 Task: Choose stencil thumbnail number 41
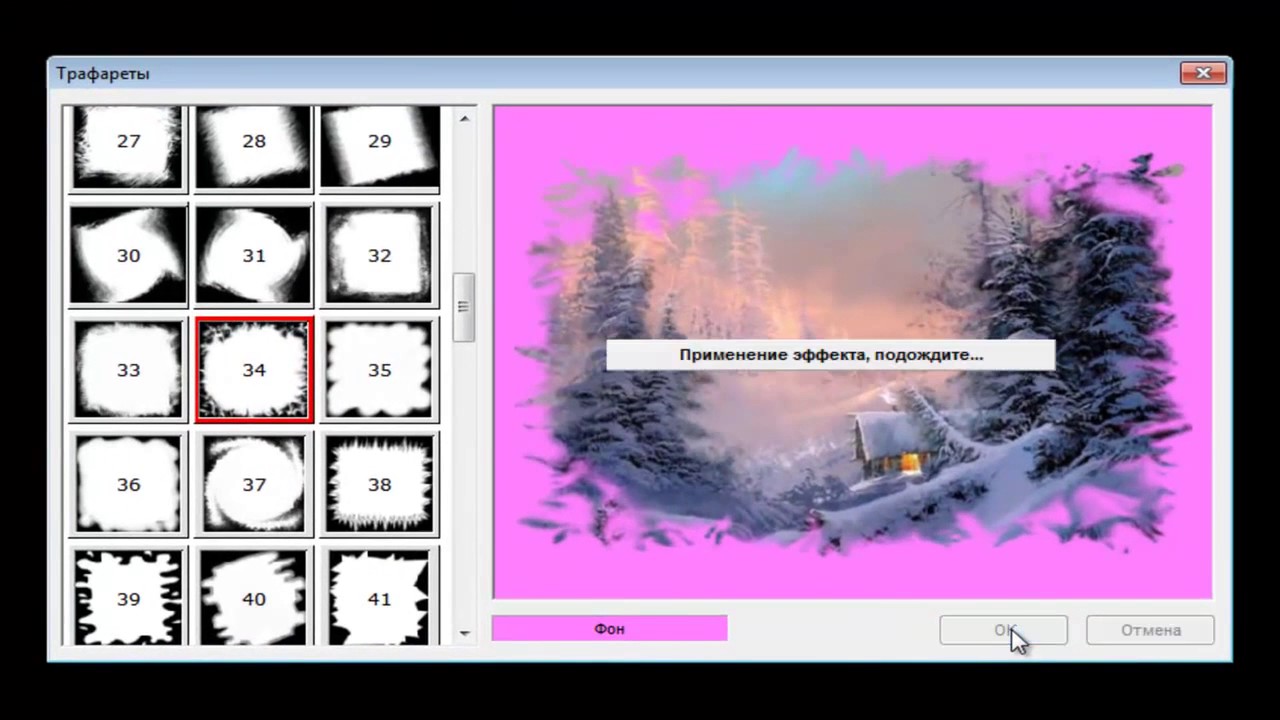(x=379, y=597)
